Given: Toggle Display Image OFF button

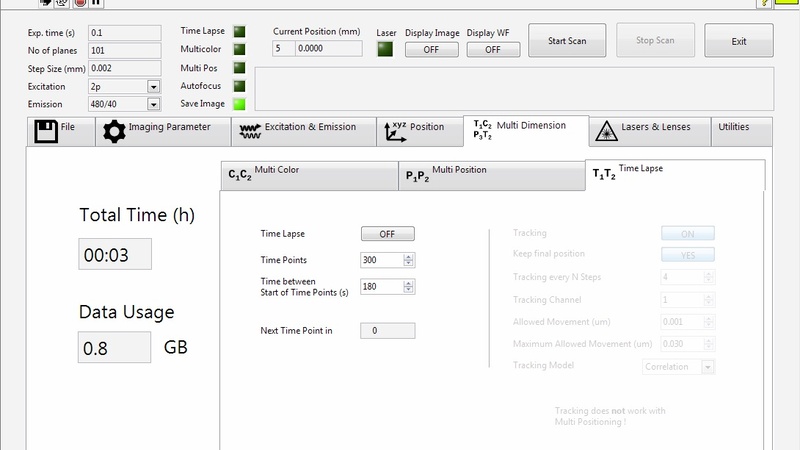Looking at the screenshot, I should point(432,50).
